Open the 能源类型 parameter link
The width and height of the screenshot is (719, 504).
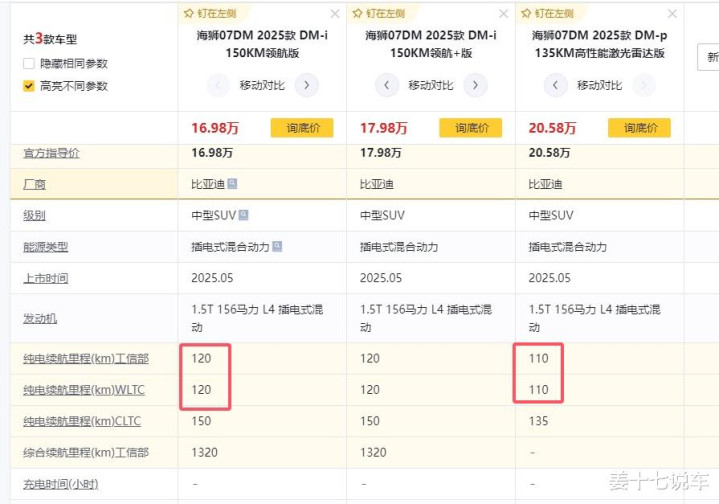[45, 247]
